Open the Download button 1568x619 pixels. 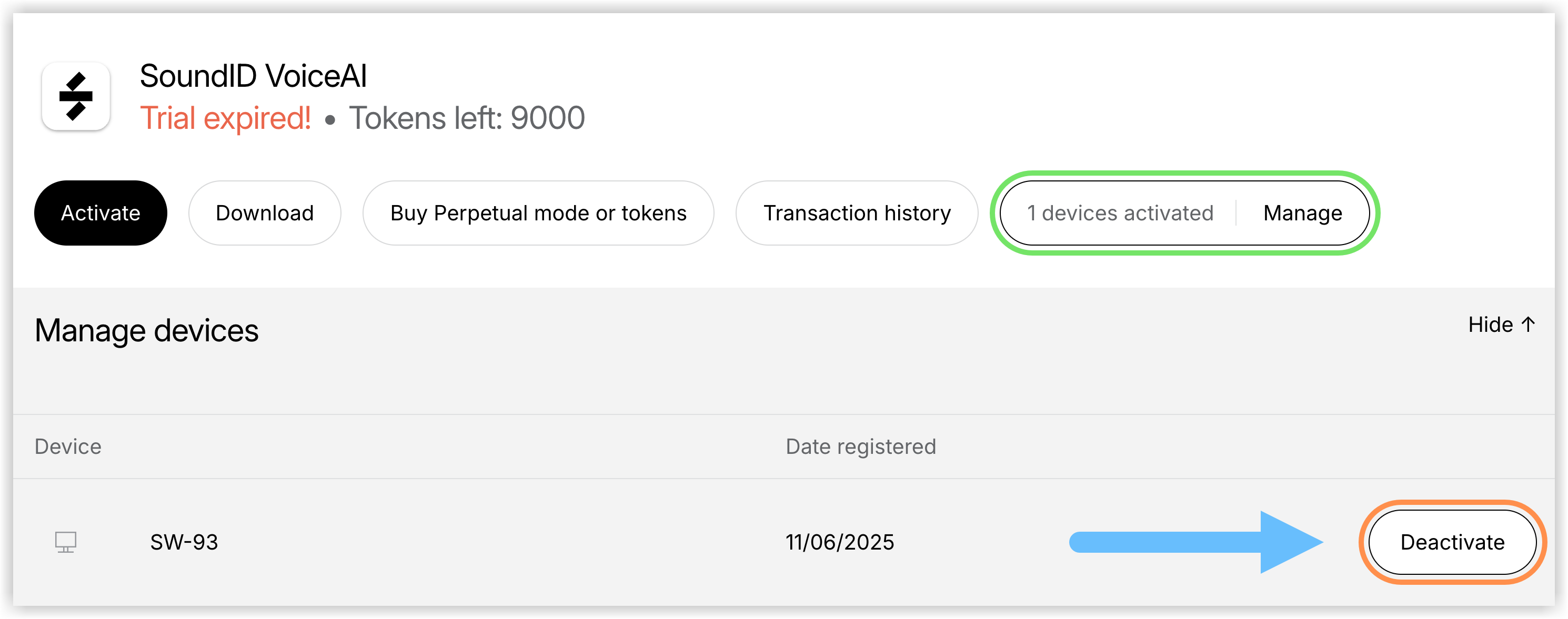click(265, 213)
